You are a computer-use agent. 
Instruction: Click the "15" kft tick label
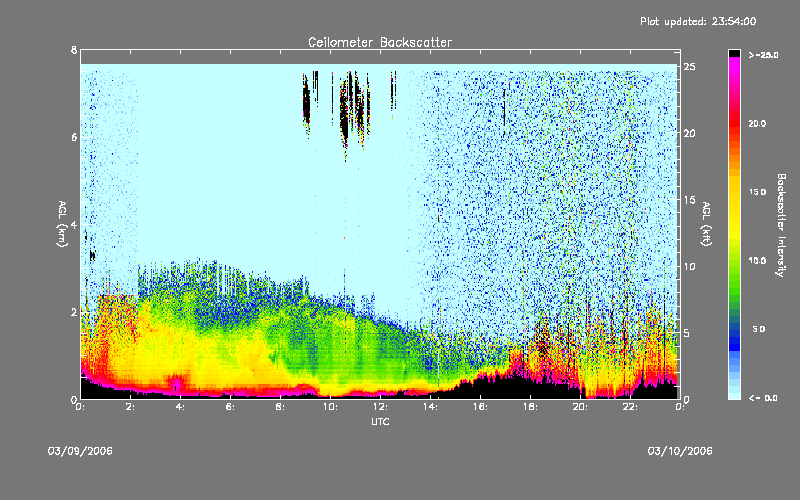click(689, 200)
